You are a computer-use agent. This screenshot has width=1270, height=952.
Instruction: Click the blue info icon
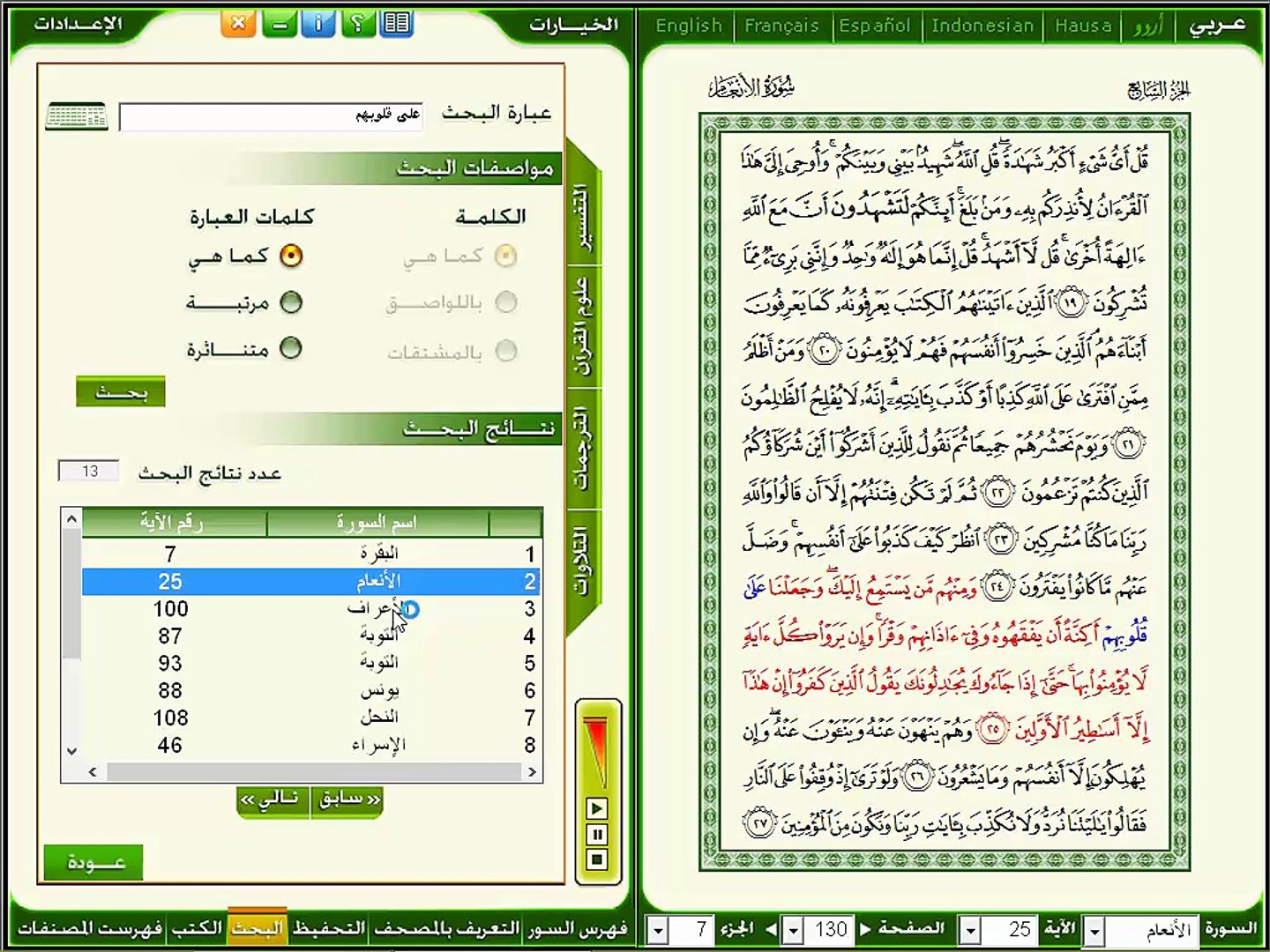(x=318, y=24)
